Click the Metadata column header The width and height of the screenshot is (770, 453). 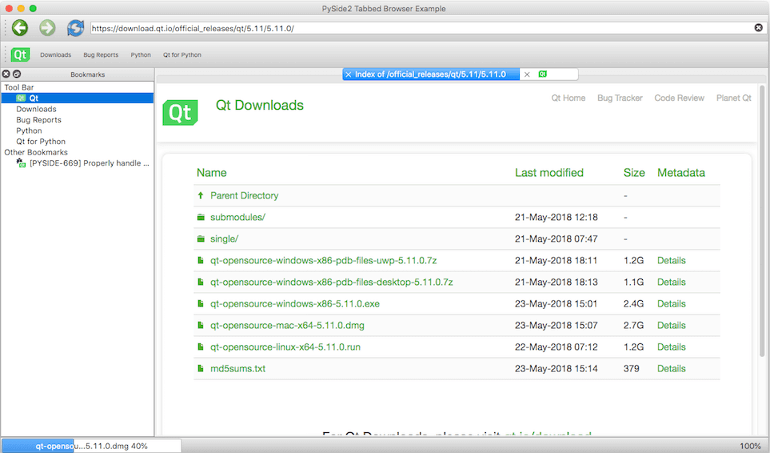[681, 172]
